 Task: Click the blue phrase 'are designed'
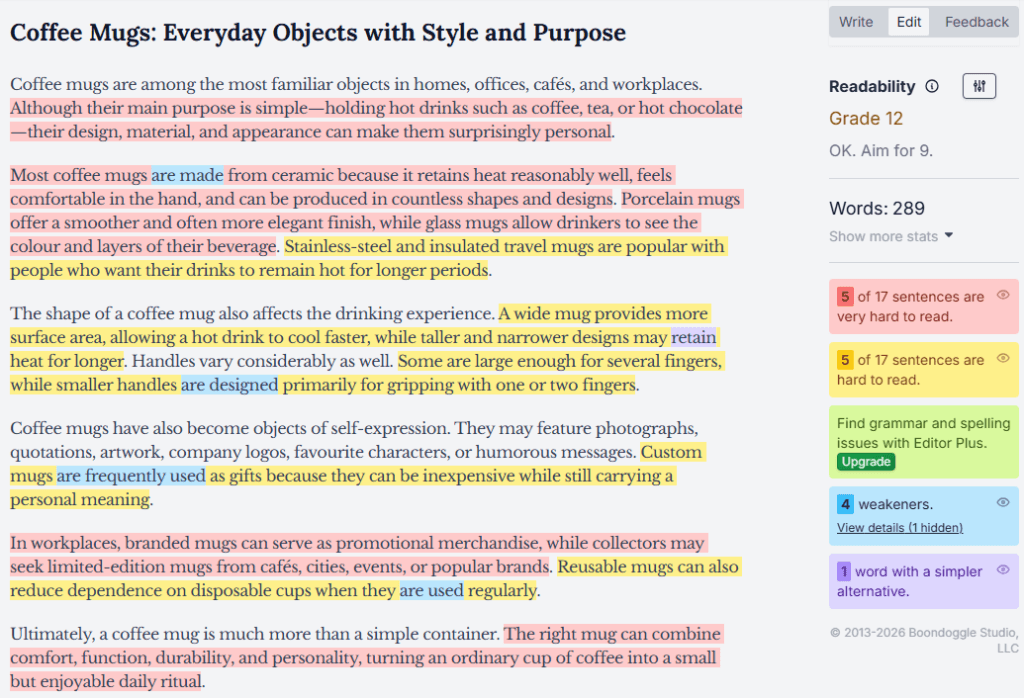pyautogui.click(x=229, y=385)
